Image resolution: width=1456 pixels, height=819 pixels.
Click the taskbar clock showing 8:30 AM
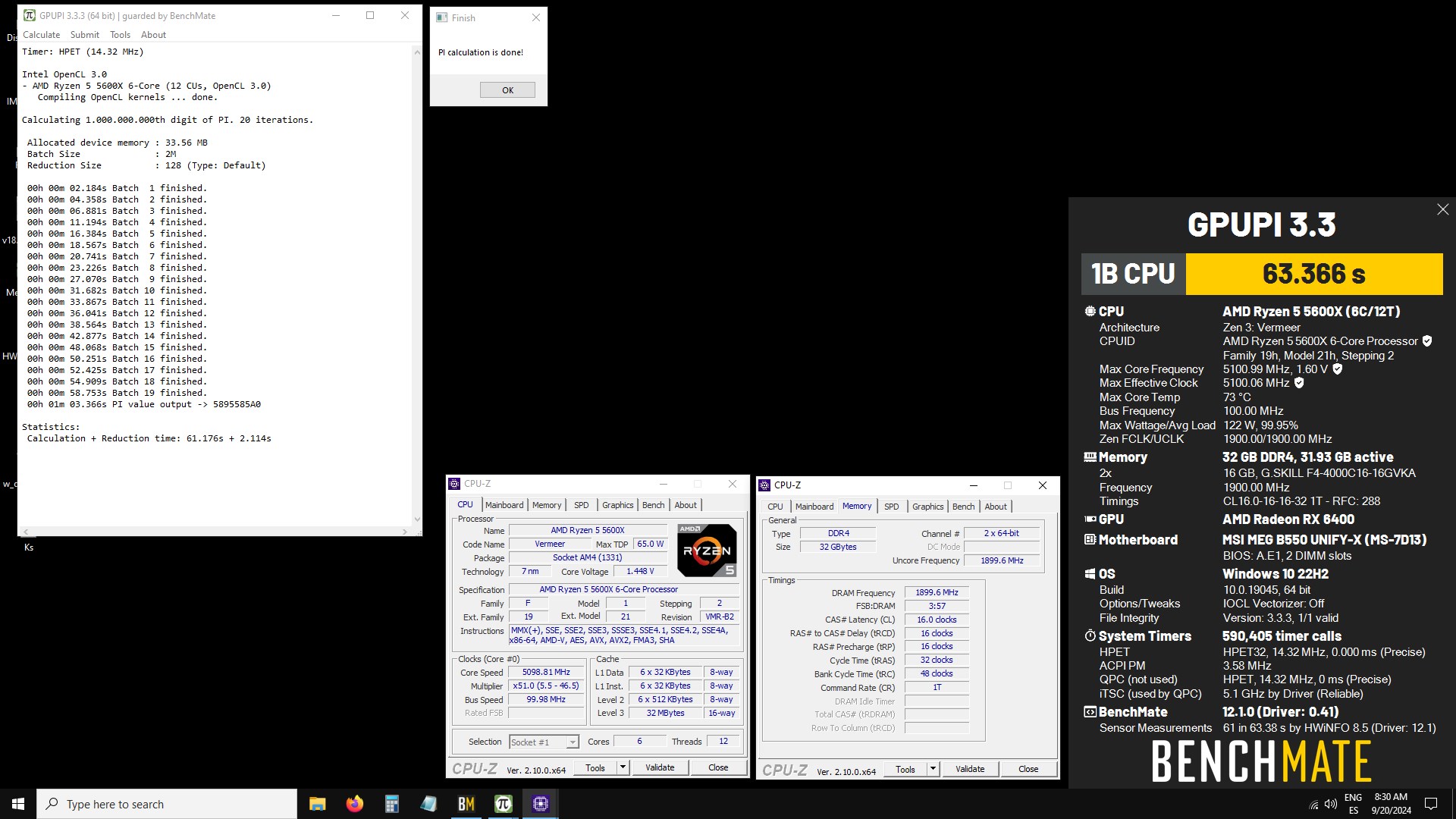pyautogui.click(x=1391, y=804)
